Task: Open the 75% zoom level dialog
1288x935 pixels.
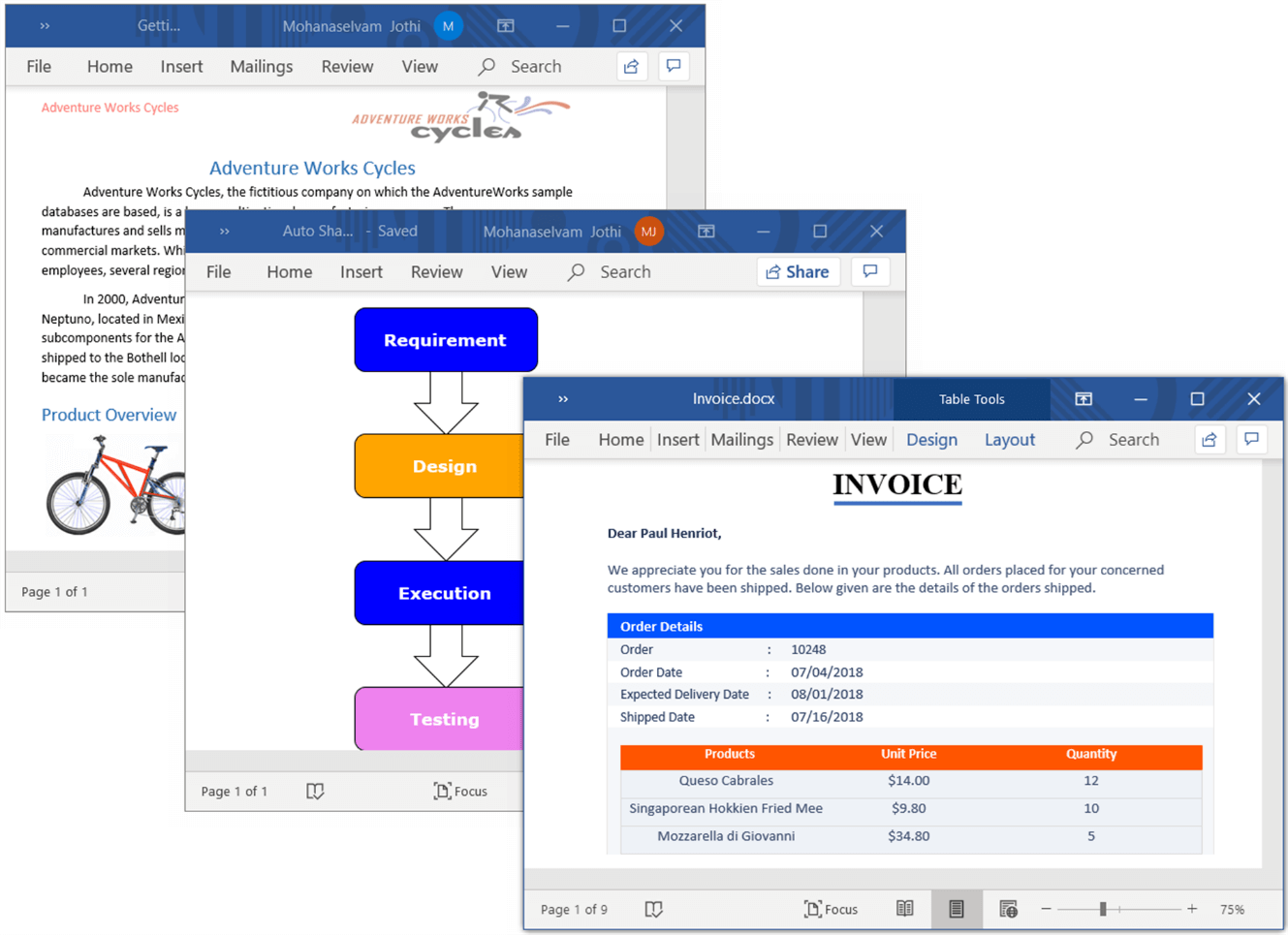Action: [1233, 909]
